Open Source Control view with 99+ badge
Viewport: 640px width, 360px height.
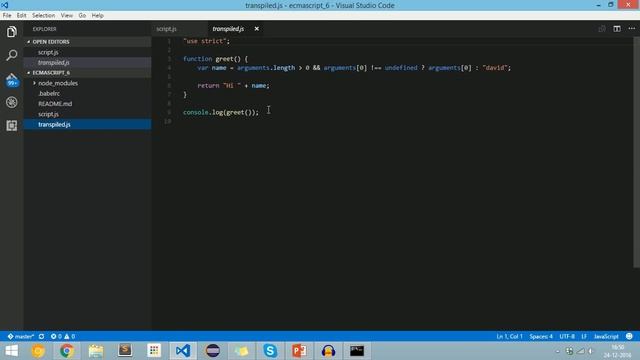click(x=12, y=79)
